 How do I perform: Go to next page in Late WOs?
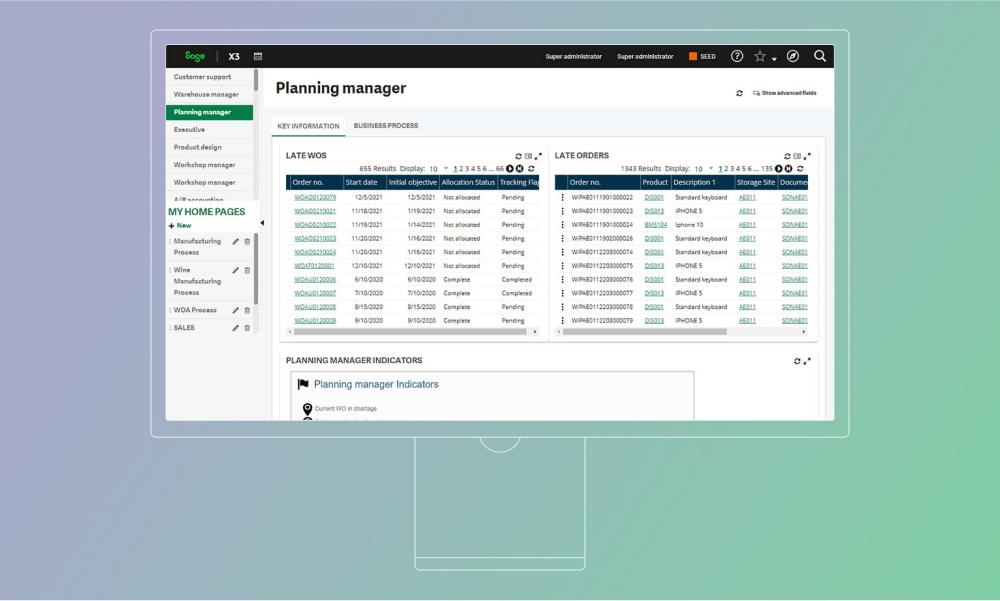point(510,169)
